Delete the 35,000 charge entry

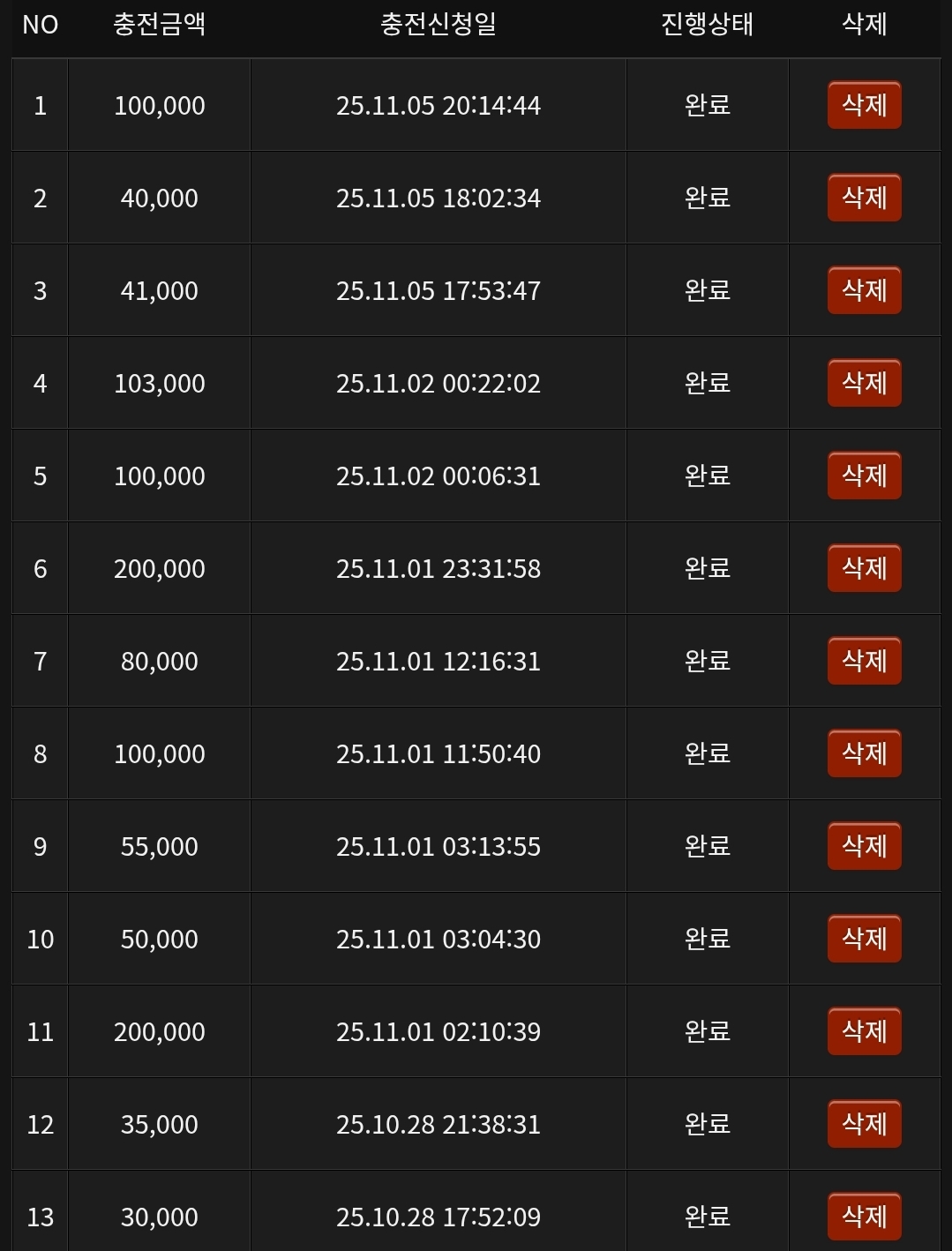coord(864,1125)
